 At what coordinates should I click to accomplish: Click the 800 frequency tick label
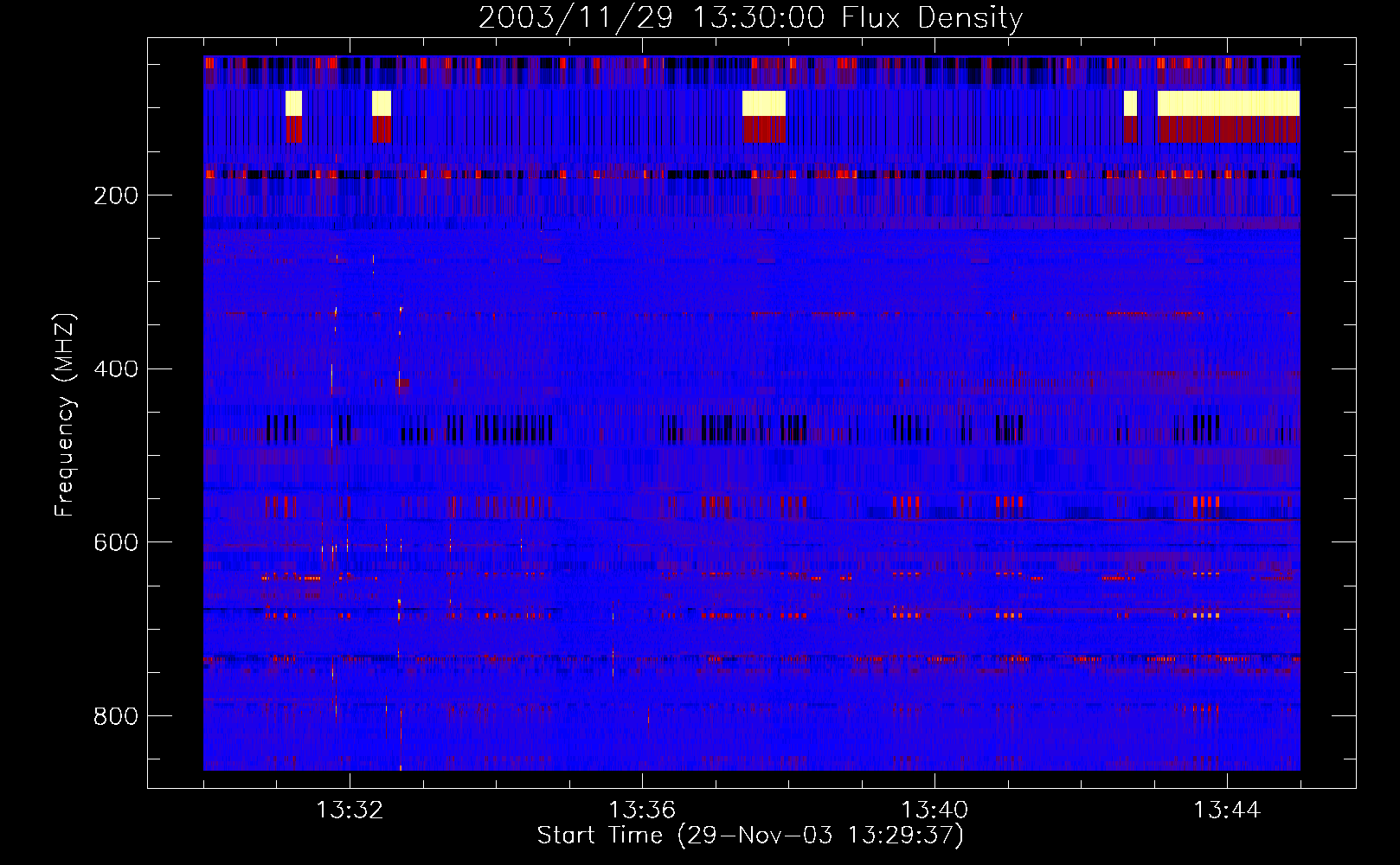[116, 716]
